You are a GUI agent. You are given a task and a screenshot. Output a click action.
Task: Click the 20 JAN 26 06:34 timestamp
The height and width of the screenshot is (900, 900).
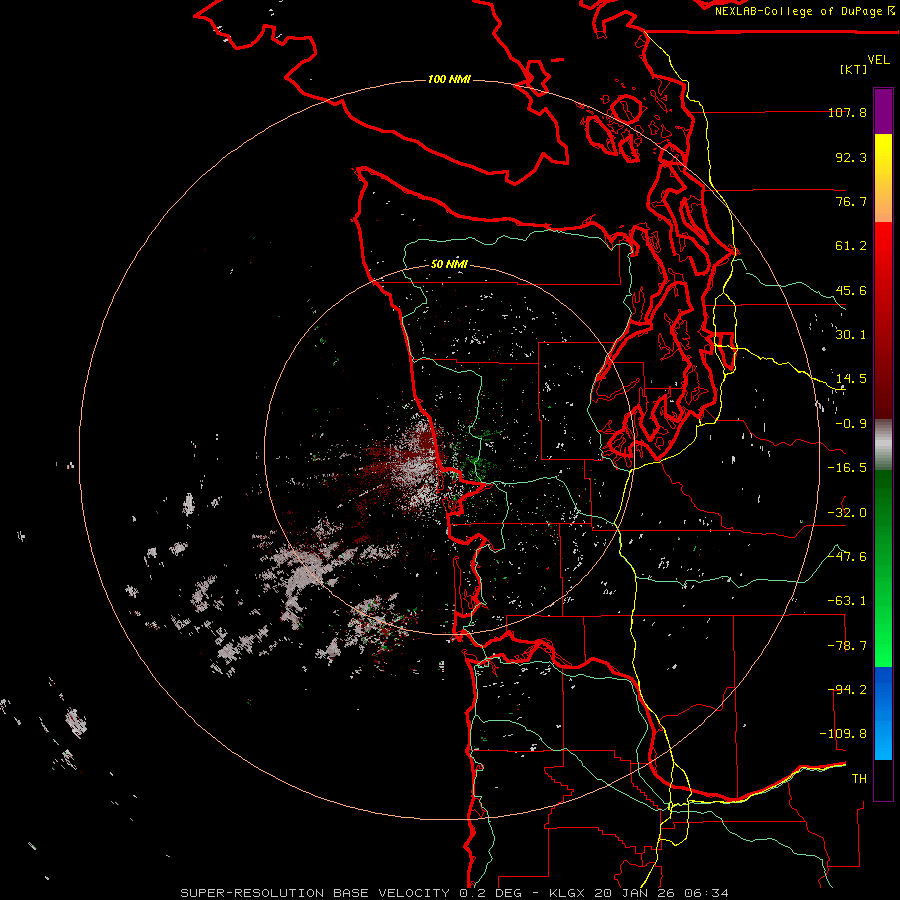pyautogui.click(x=662, y=893)
